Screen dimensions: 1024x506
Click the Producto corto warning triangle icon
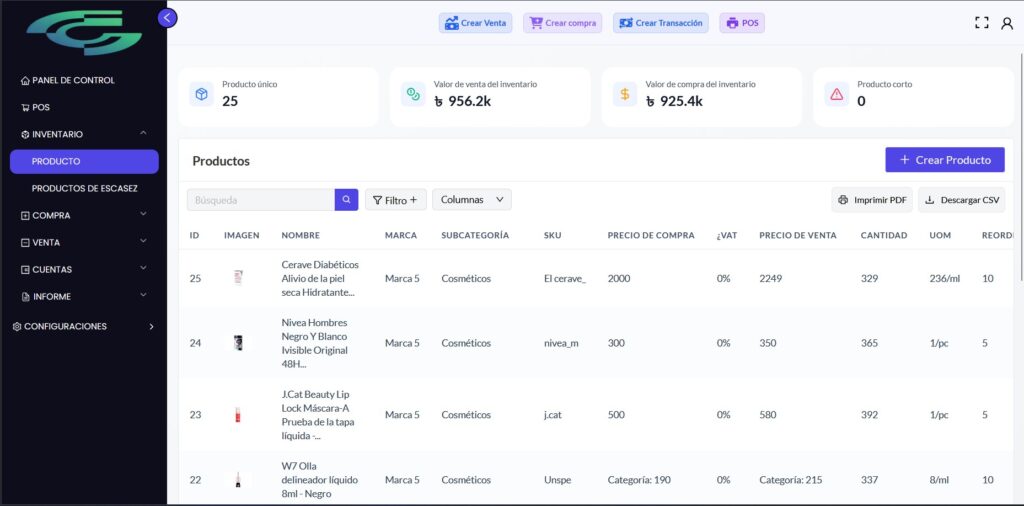click(x=837, y=94)
